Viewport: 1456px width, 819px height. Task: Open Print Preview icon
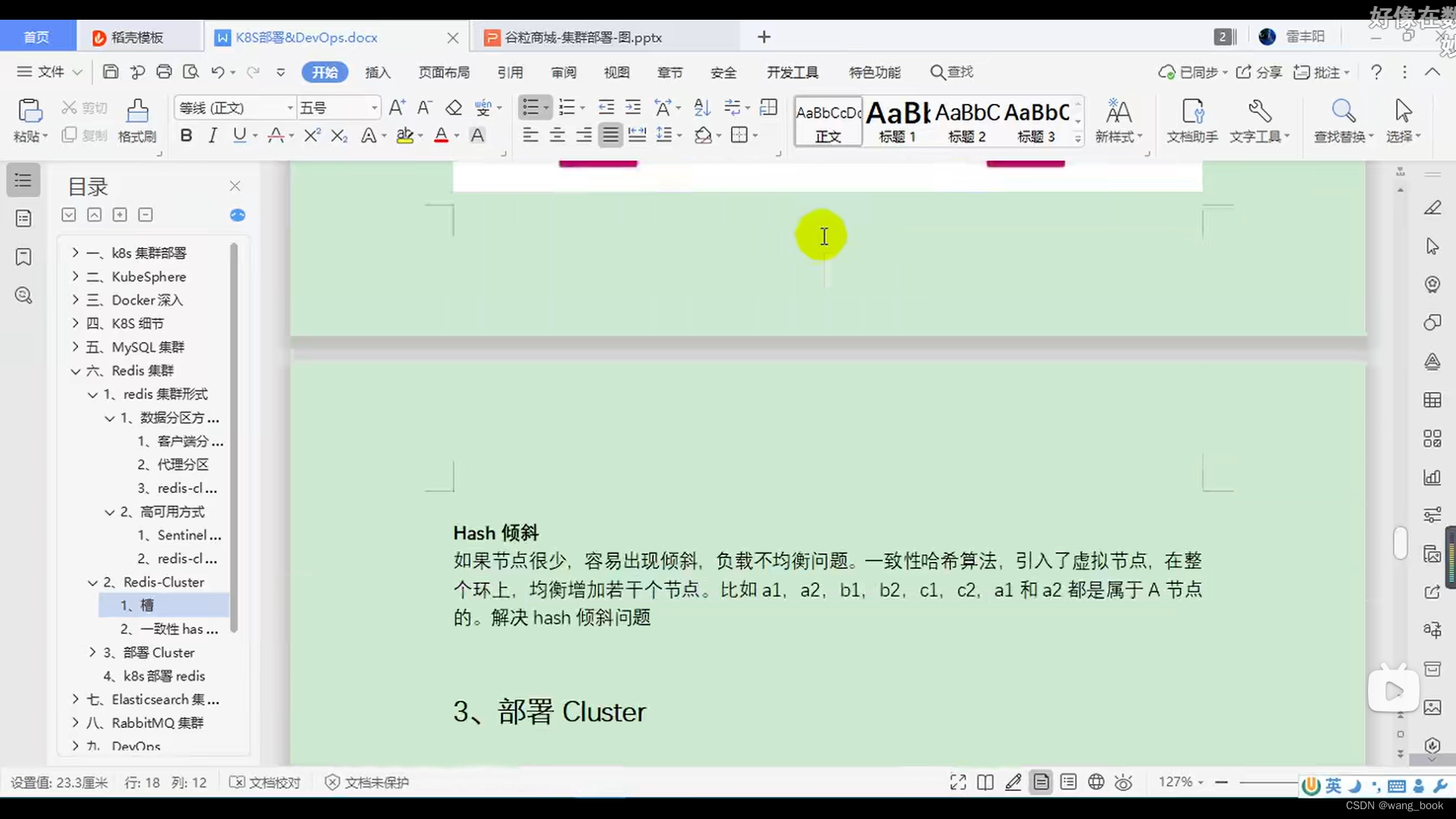point(190,72)
